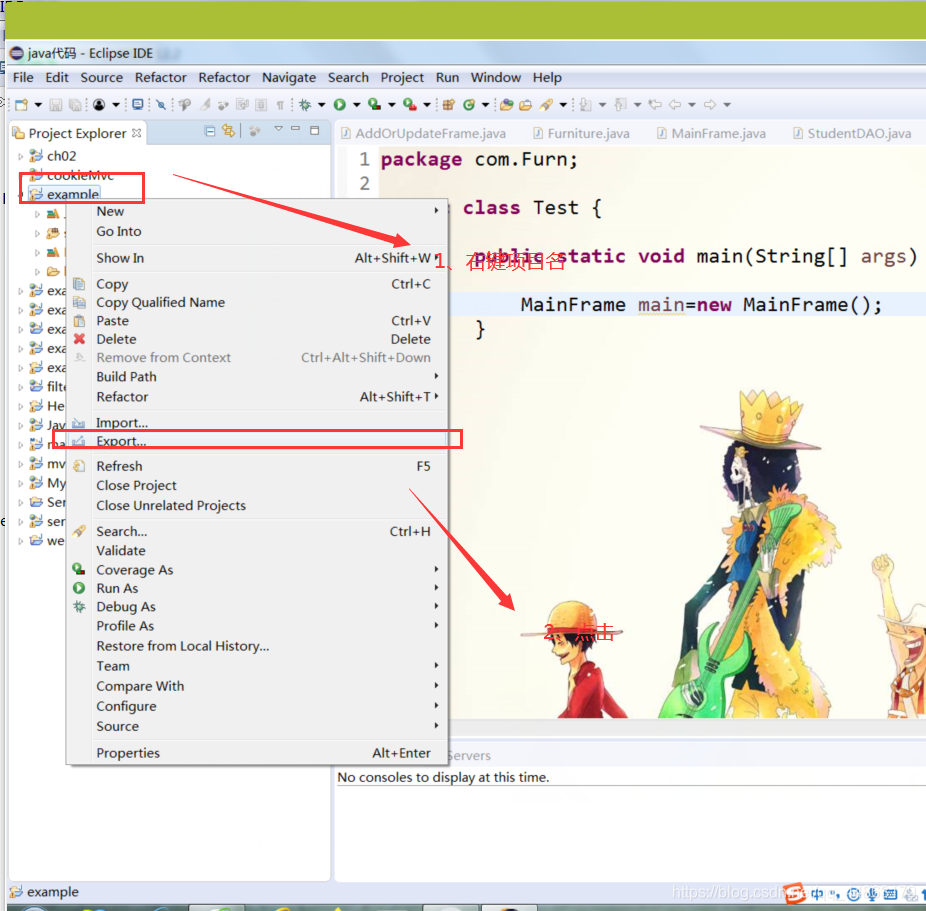Navigate Forward with right arrow icon

point(710,105)
